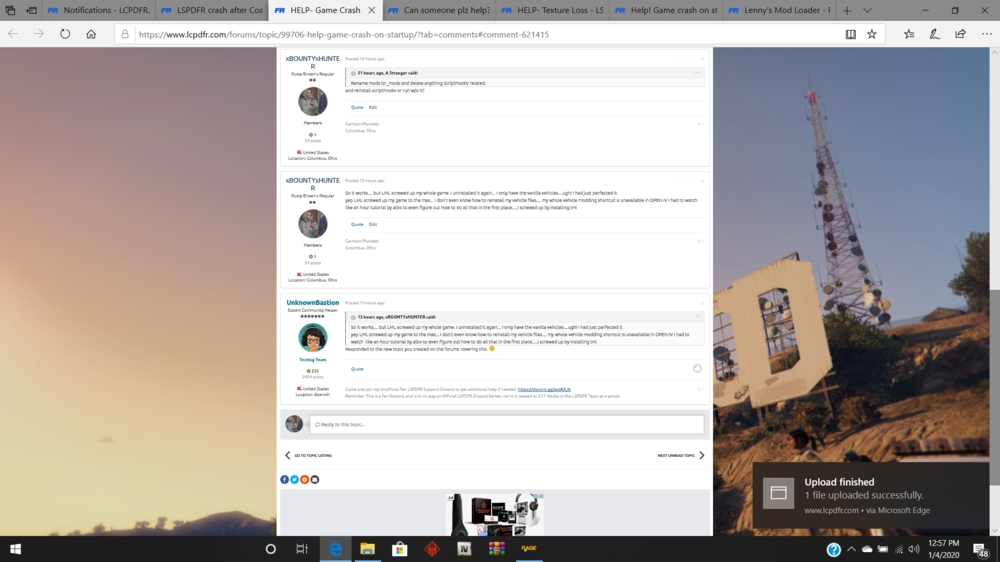The height and width of the screenshot is (562, 1000).
Task: Show tabs you've set aside
Action: [x=10, y=10]
